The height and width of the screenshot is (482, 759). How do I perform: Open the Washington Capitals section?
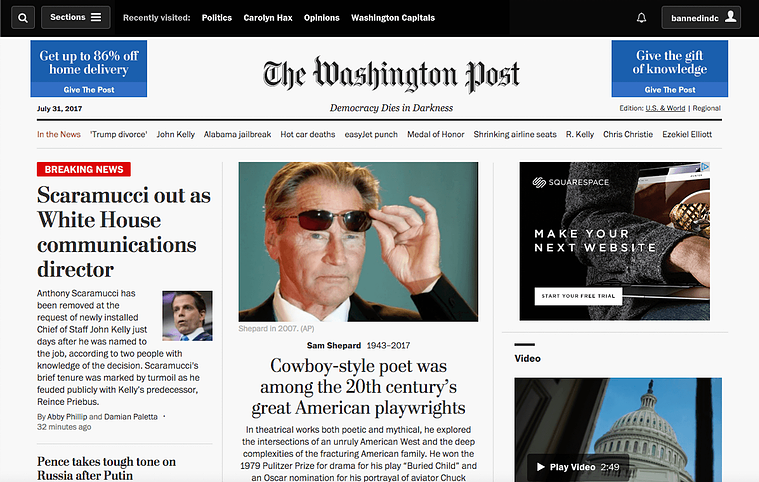coord(393,18)
